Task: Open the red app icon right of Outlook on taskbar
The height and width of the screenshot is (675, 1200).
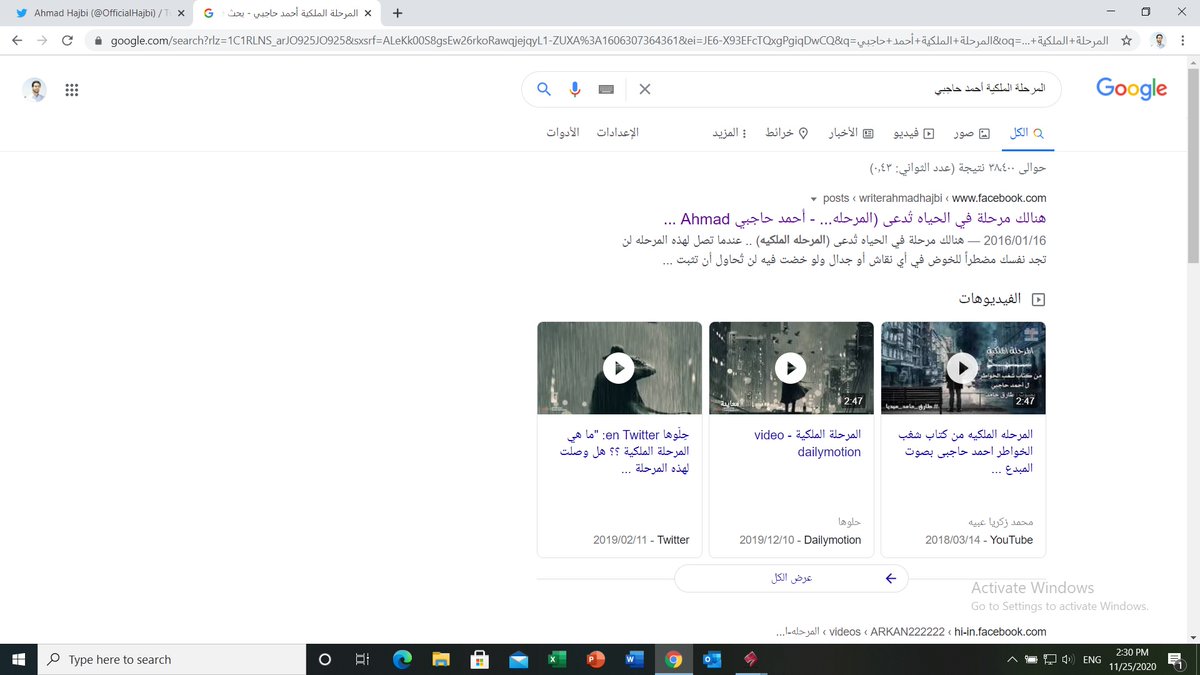Action: coord(752,659)
